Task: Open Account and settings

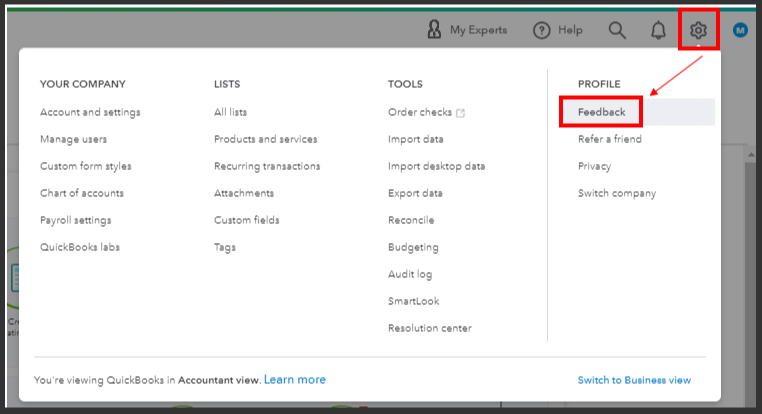Action: tap(90, 112)
